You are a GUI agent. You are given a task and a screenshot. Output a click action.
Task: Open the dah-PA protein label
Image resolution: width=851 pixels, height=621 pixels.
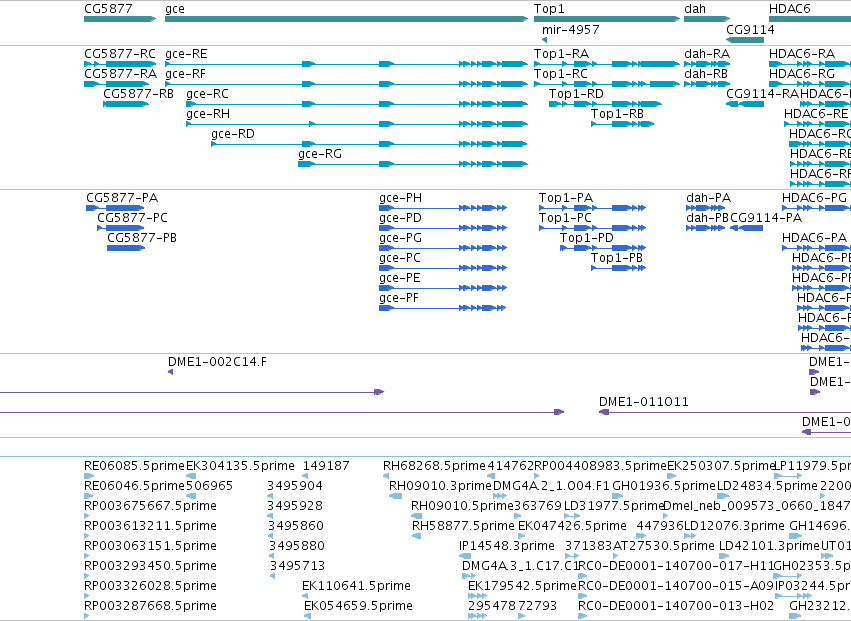coord(709,199)
